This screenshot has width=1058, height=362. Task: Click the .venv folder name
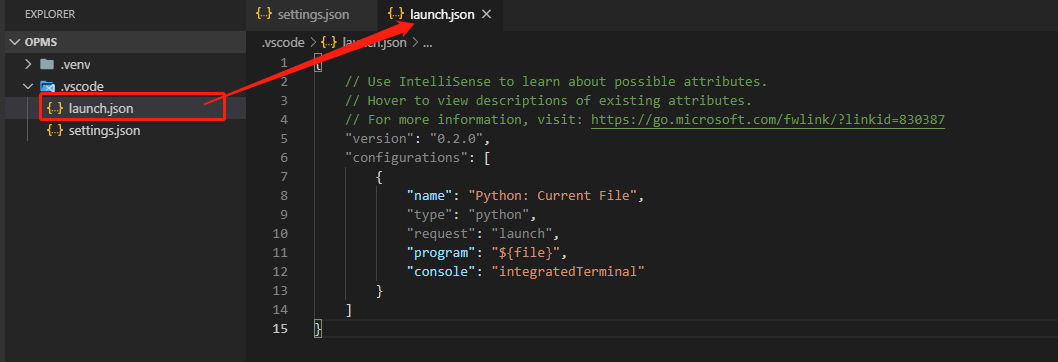tap(75, 64)
